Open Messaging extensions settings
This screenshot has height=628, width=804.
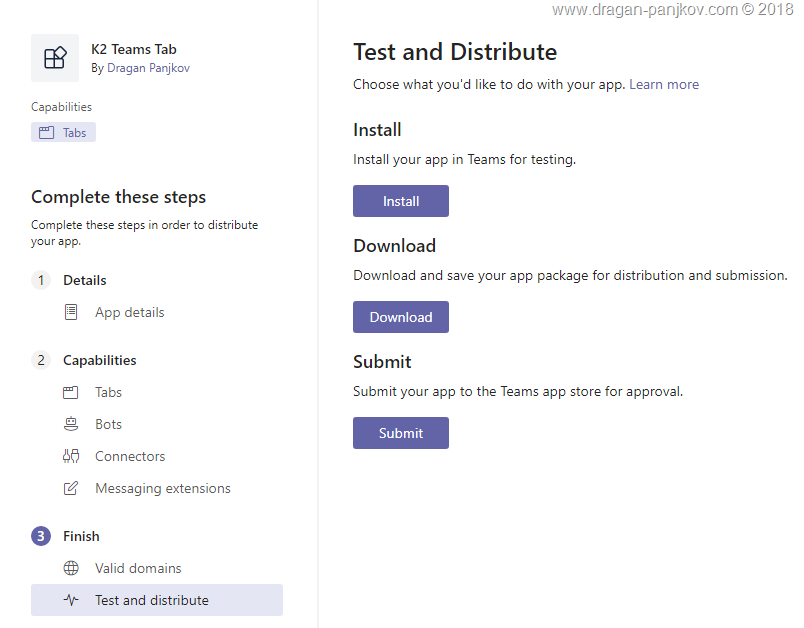(162, 488)
